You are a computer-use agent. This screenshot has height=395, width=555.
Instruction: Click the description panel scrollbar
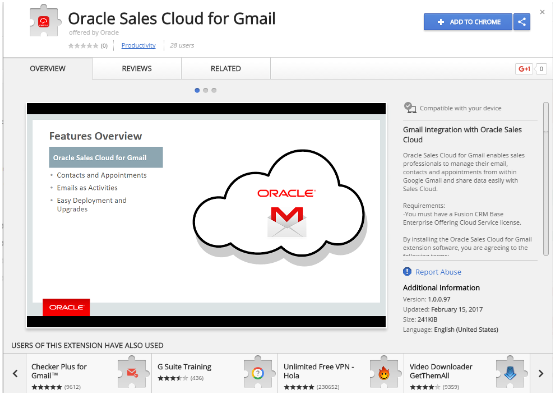546,179
